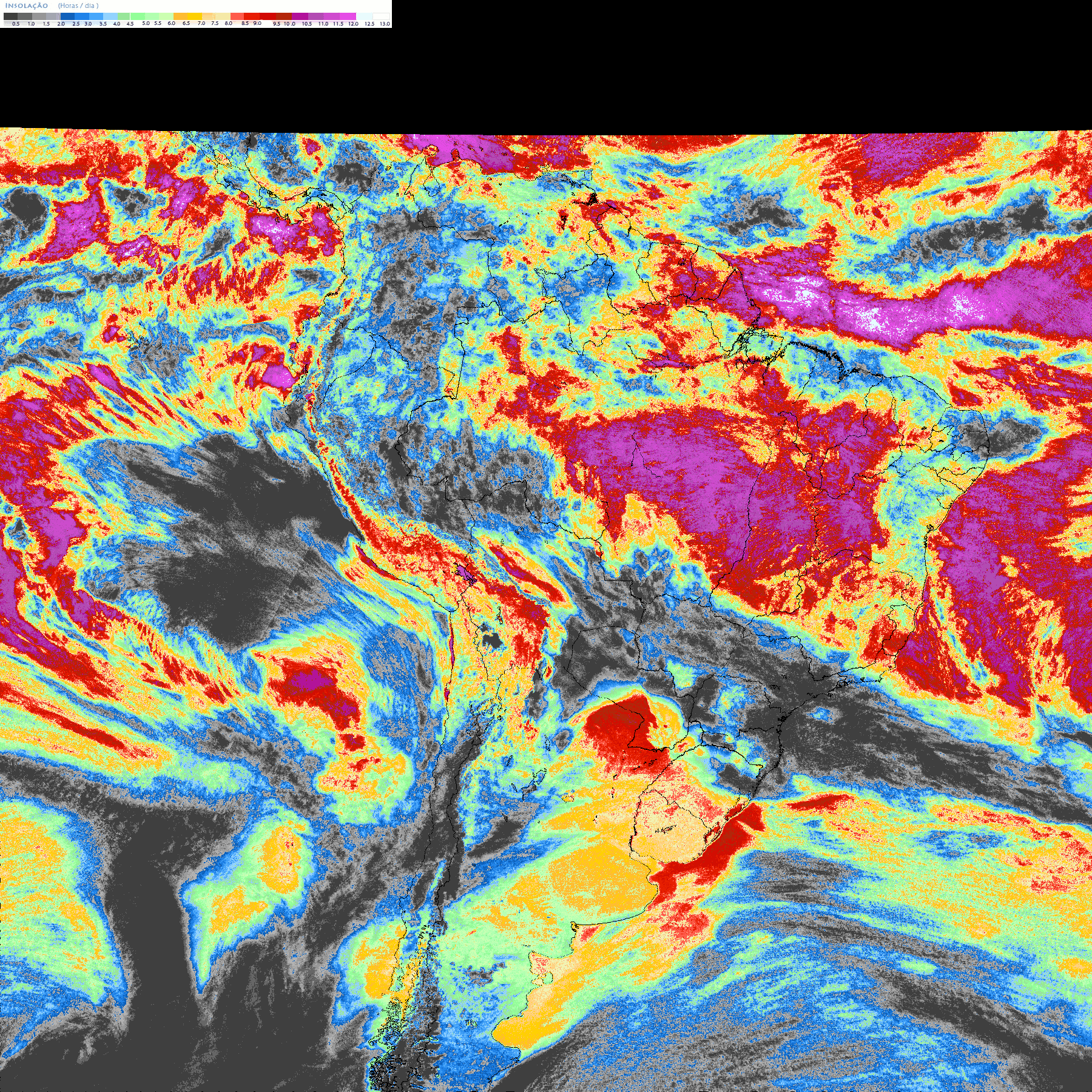Select the dark gray swatch above 0.5
This screenshot has height=1092, width=1092.
point(10,16)
